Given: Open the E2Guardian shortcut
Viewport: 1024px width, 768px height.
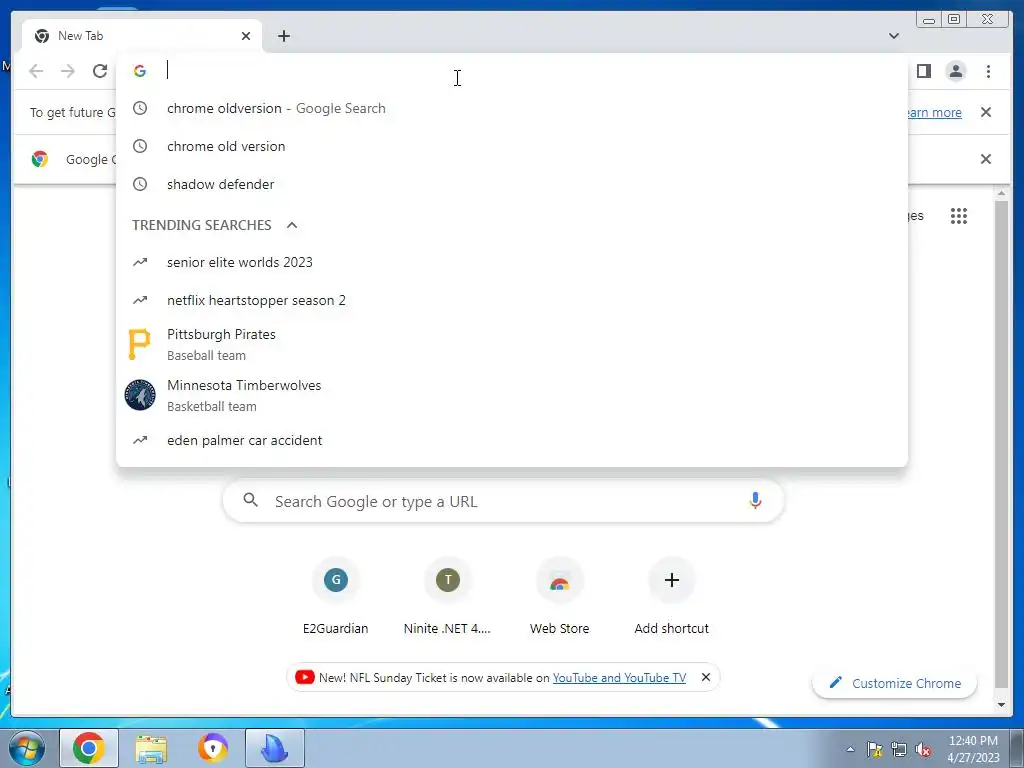Looking at the screenshot, I should tap(336, 596).
